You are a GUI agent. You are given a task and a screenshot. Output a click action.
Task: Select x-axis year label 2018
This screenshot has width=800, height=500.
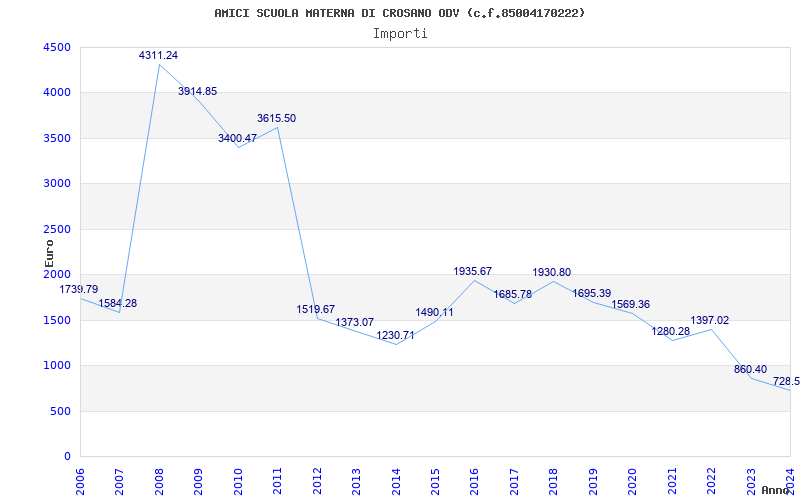(554, 481)
